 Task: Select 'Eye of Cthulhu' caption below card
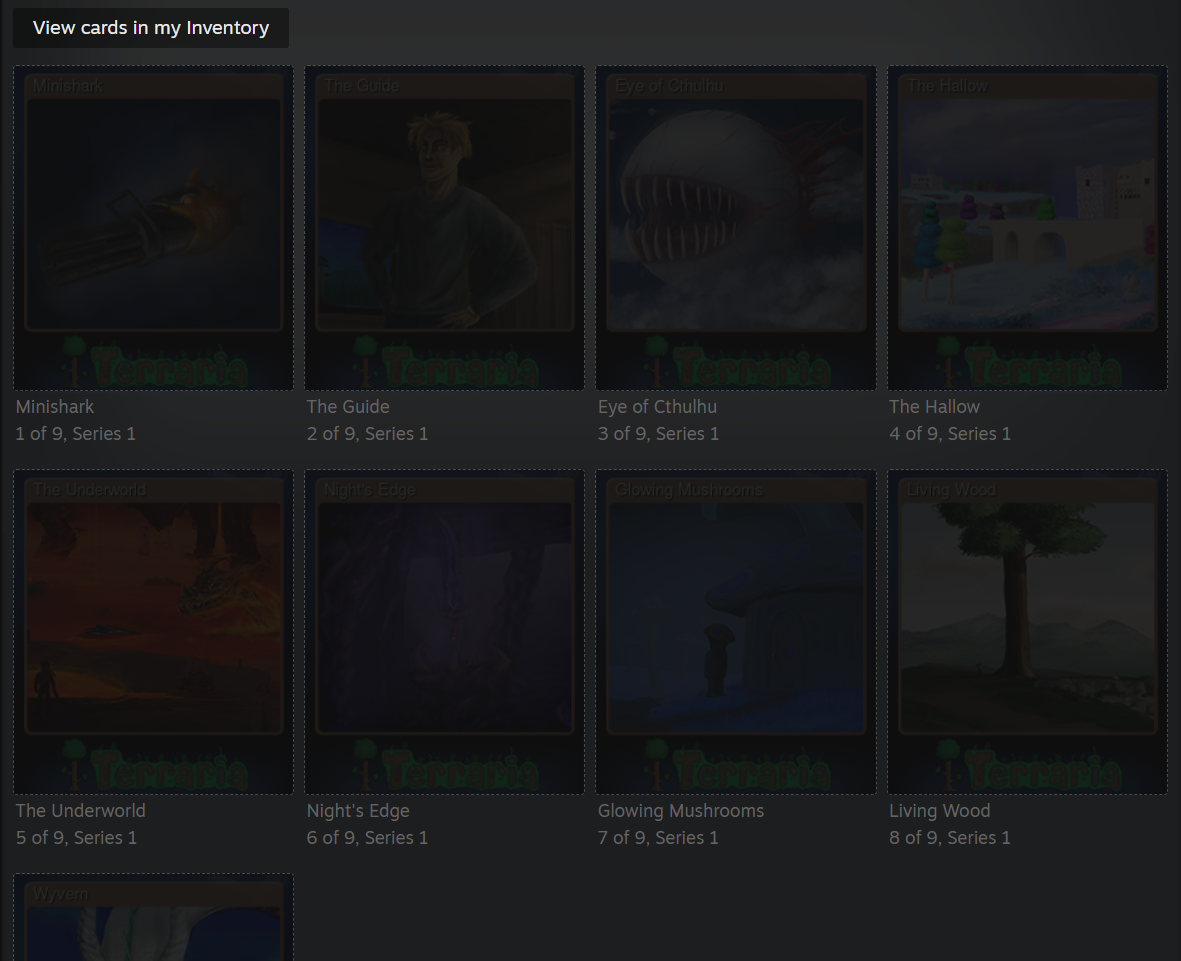coord(658,407)
